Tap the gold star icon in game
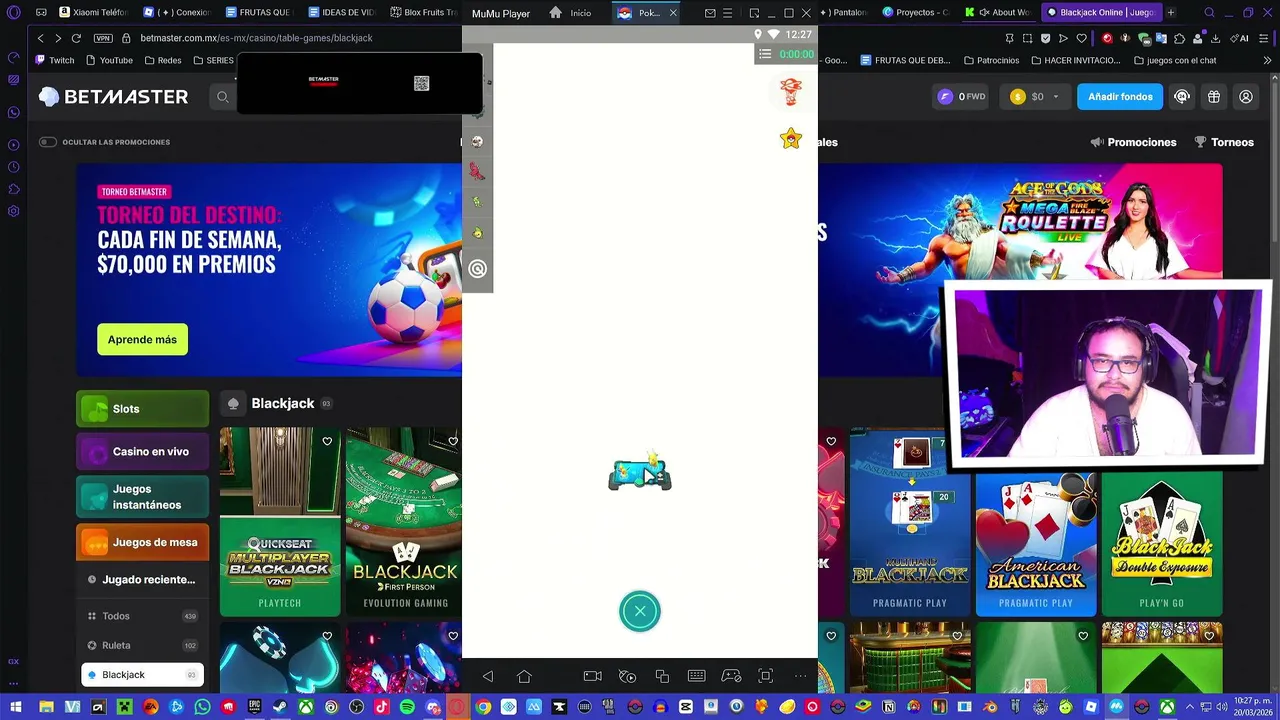This screenshot has width=1280, height=720. (791, 139)
